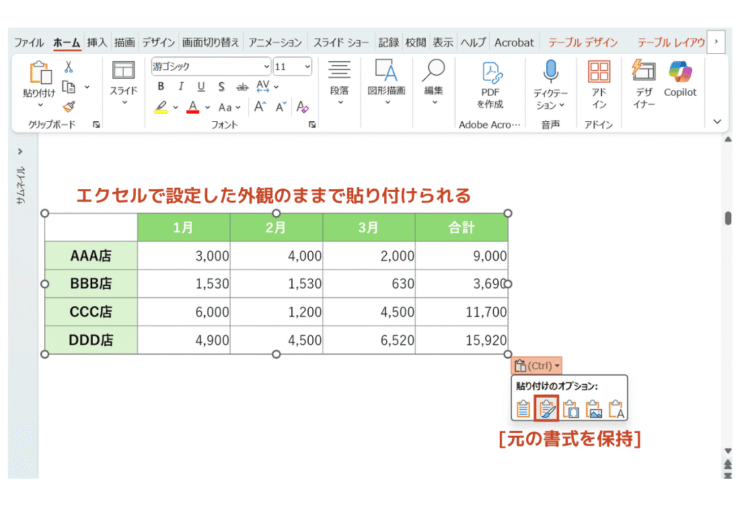Switch to the 描画 tab
Viewport: 740px width, 505px height.
point(125,42)
